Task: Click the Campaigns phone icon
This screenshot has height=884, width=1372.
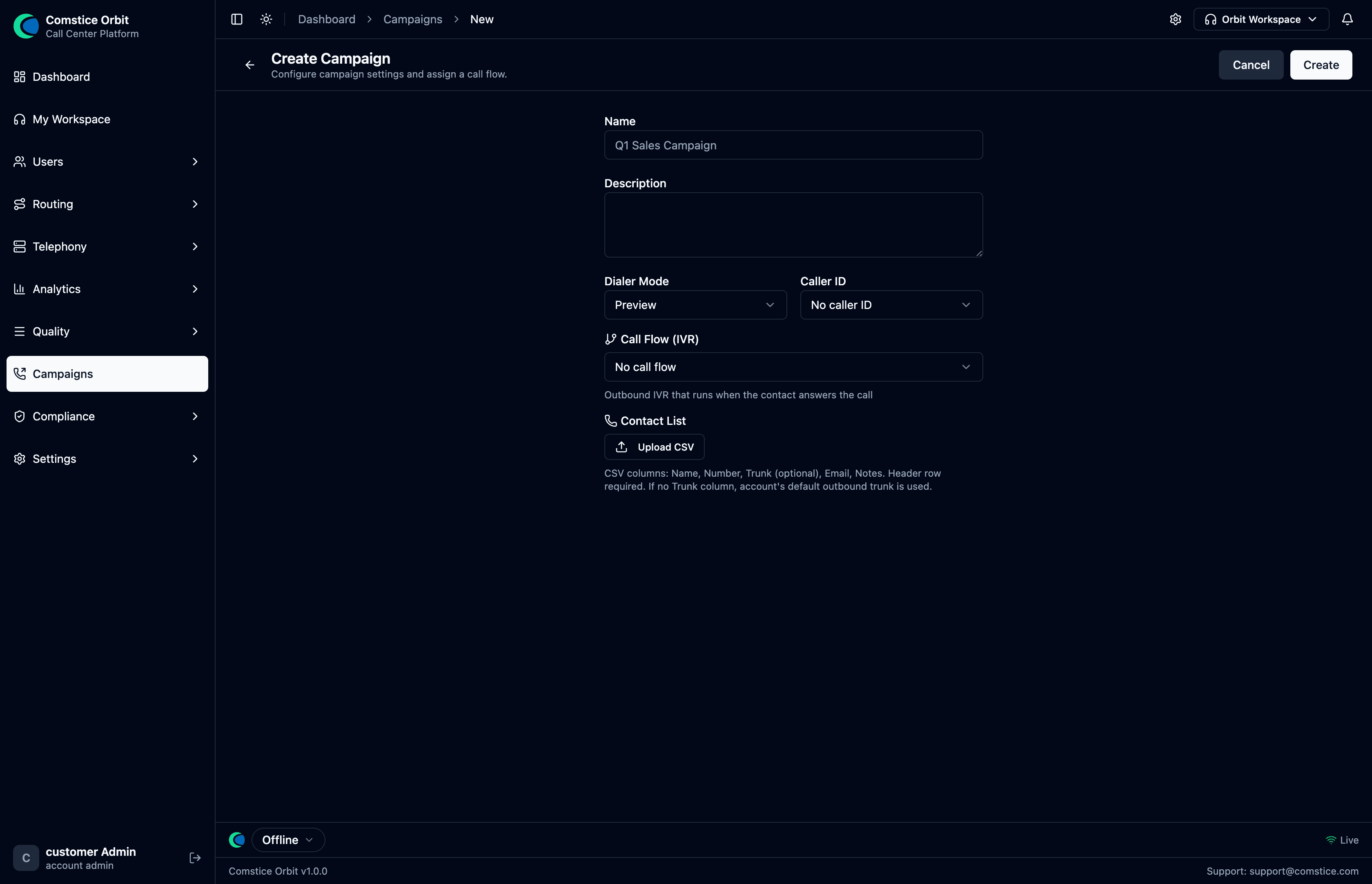Action: click(20, 374)
